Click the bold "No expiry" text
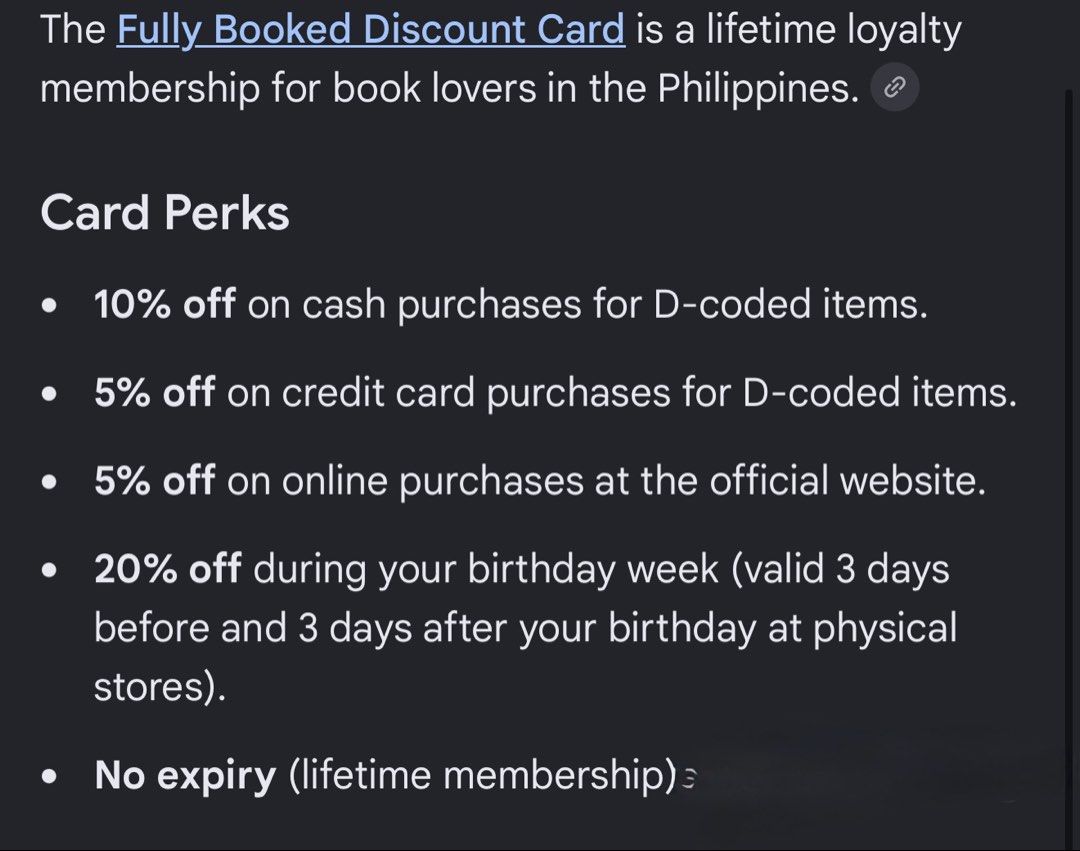1080x851 pixels. click(x=185, y=775)
